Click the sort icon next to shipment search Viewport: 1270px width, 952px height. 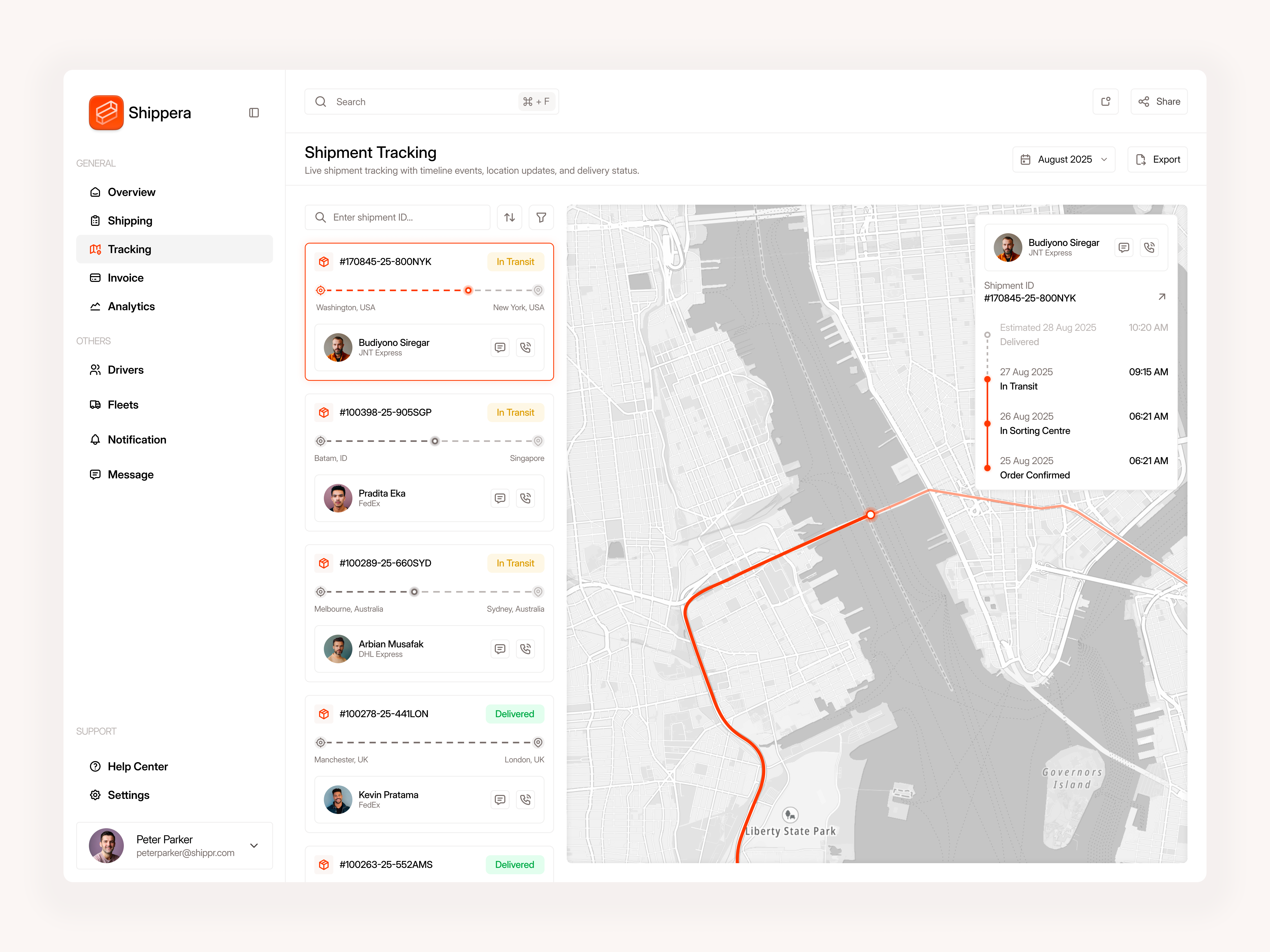(509, 217)
